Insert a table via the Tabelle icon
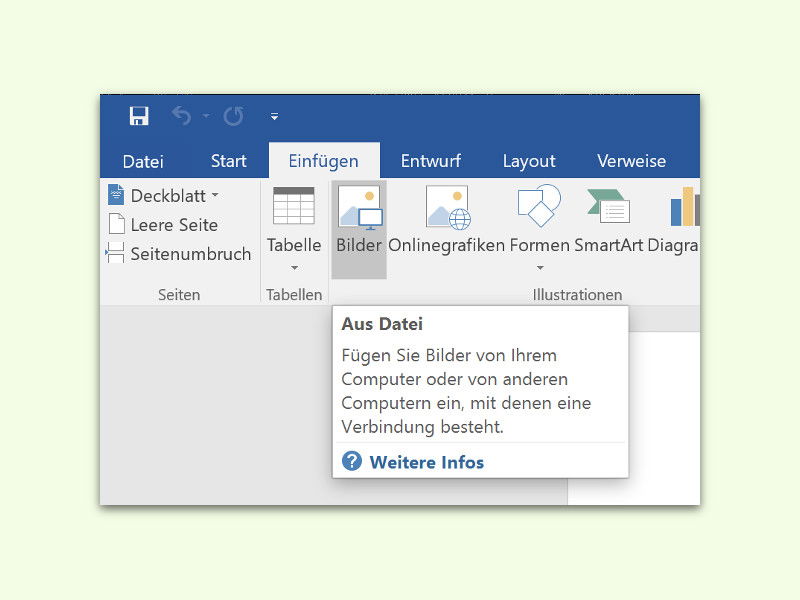 tap(294, 206)
